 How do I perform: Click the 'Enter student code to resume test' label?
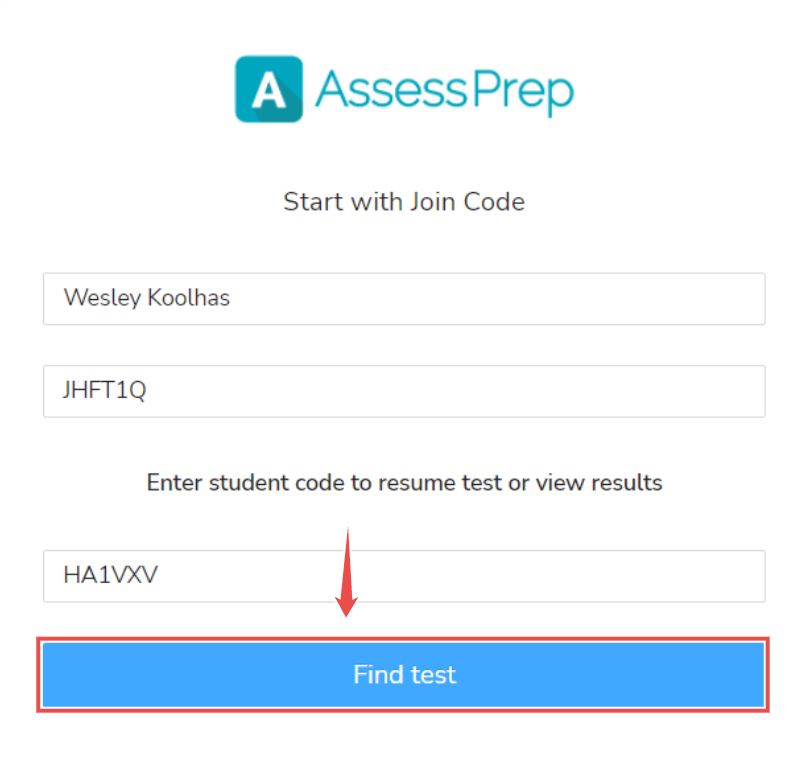(x=324, y=483)
